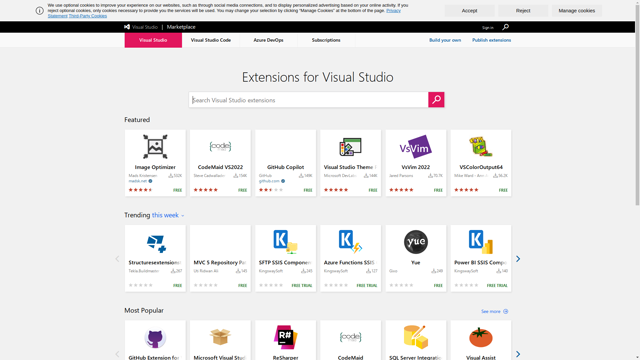This screenshot has height=360, width=640.
Task: Open the VSColorOutput64 extension icon
Action: [x=481, y=147]
